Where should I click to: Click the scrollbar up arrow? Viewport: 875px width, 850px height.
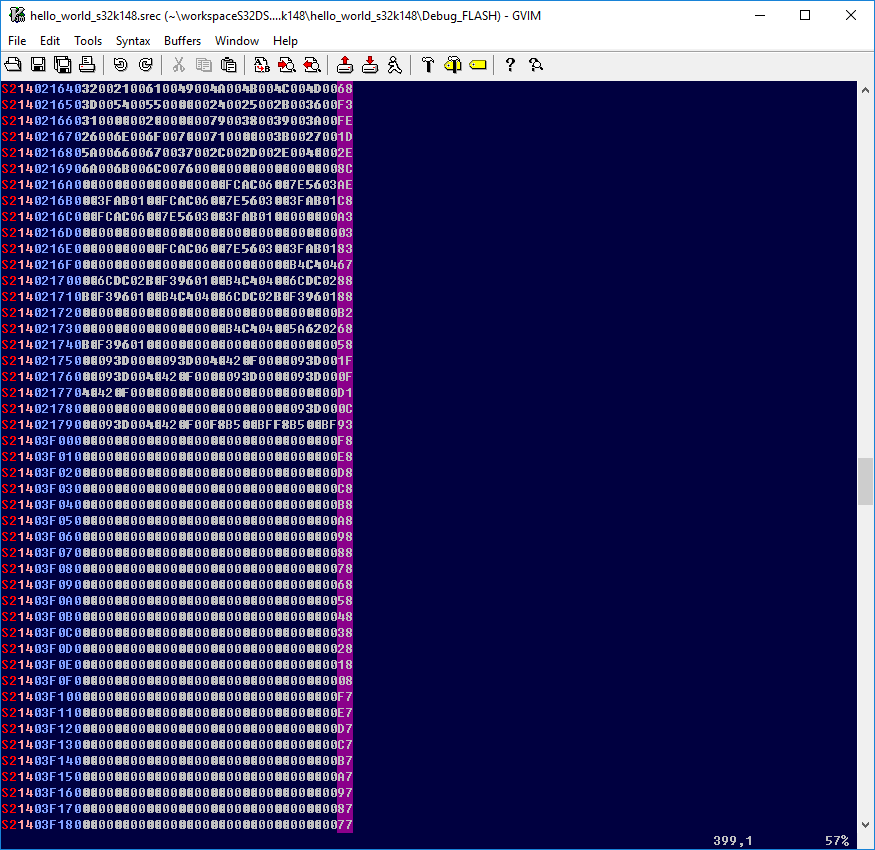click(x=865, y=90)
